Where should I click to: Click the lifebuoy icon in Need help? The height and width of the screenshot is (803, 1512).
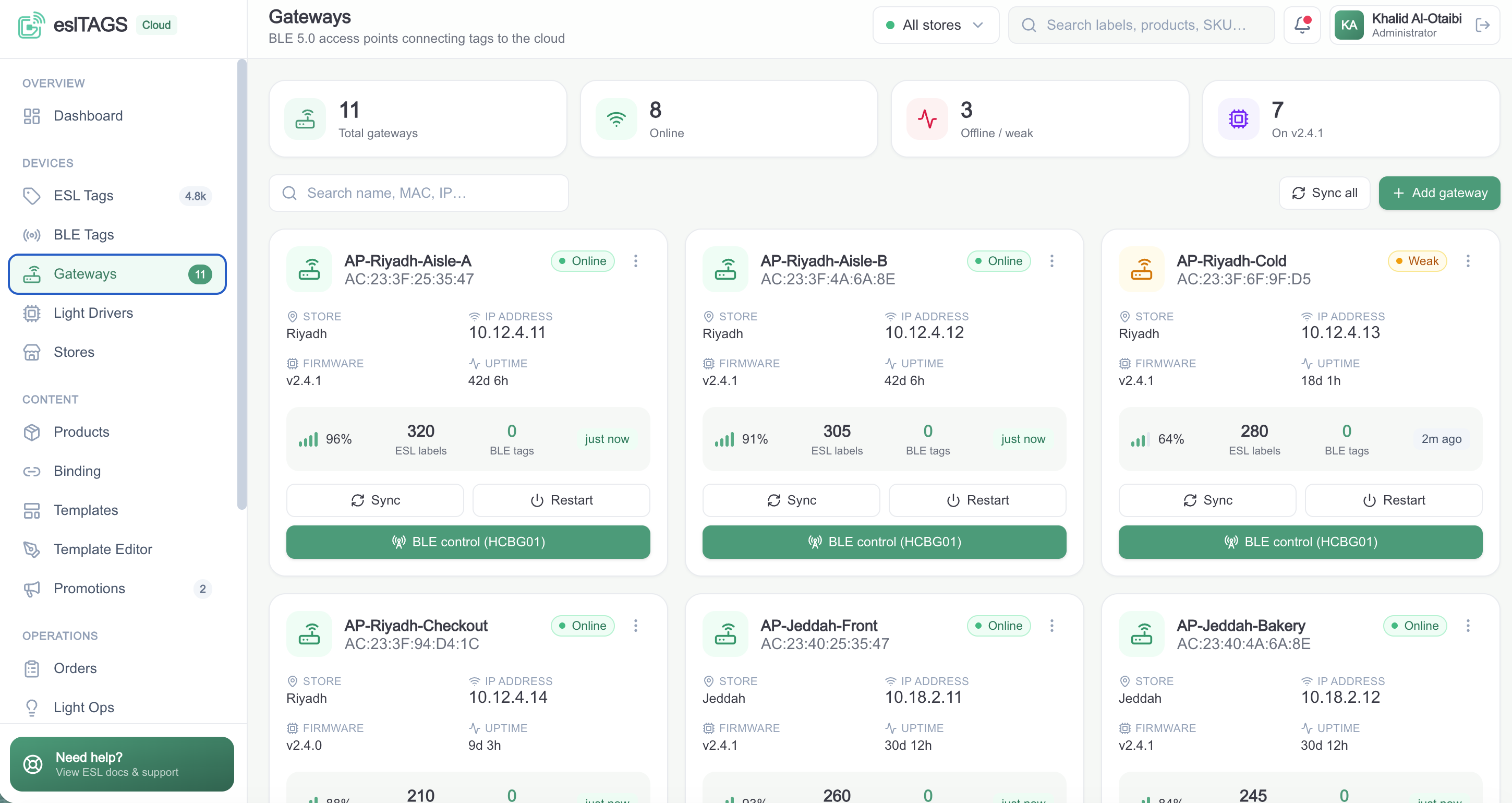[33, 764]
